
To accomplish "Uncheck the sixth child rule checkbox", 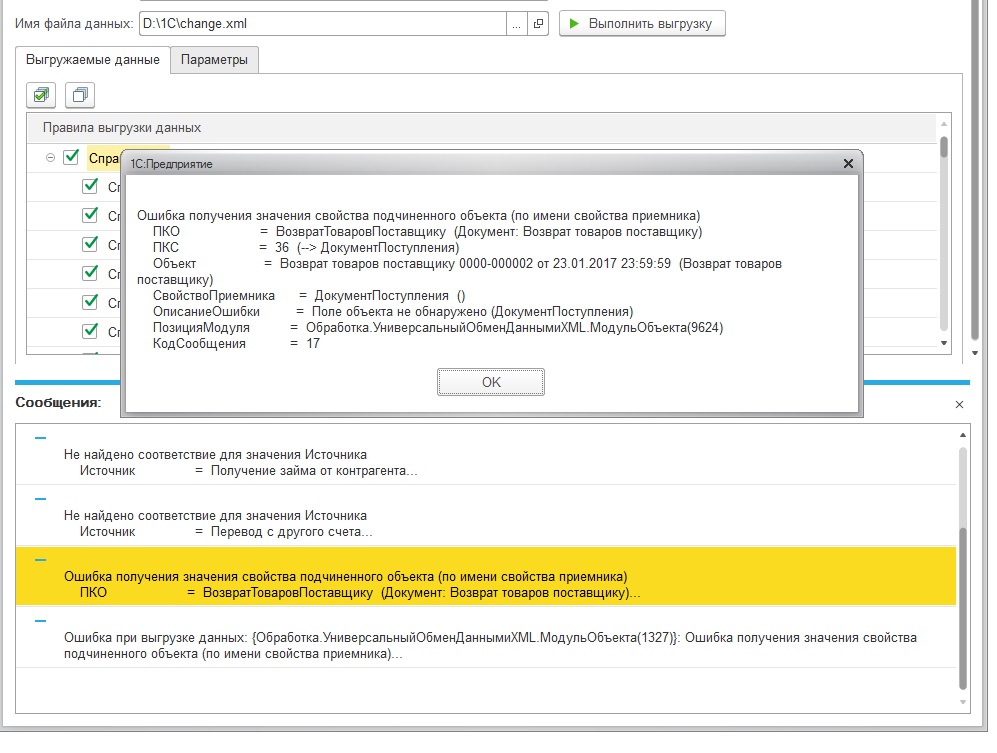I will pos(90,331).
